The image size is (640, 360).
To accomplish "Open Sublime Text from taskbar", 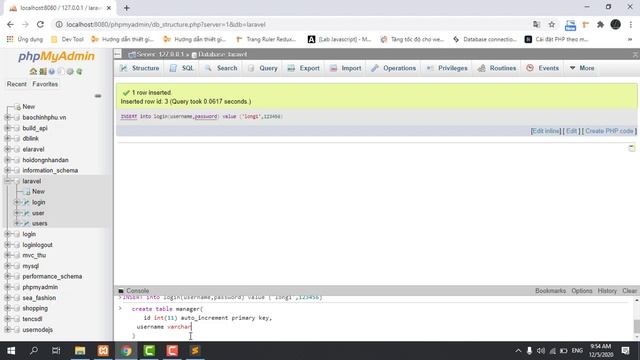I will coord(195,351).
